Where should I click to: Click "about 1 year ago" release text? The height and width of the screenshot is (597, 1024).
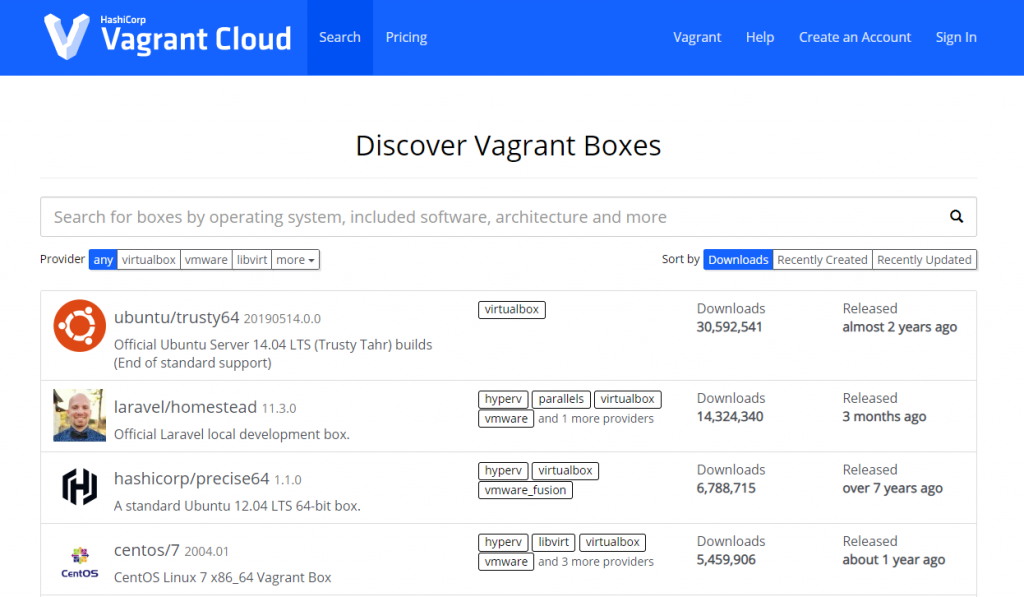893,560
